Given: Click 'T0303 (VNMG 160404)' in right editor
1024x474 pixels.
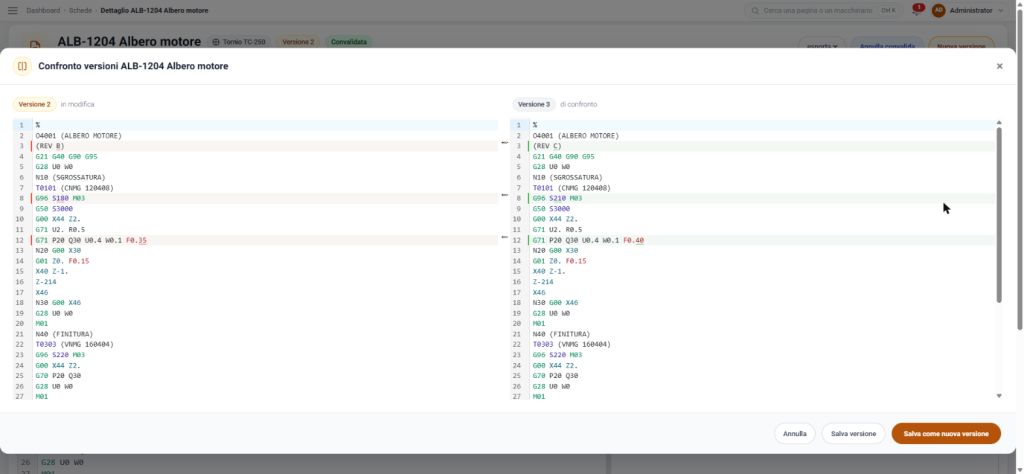Looking at the screenshot, I should pyautogui.click(x=571, y=345).
